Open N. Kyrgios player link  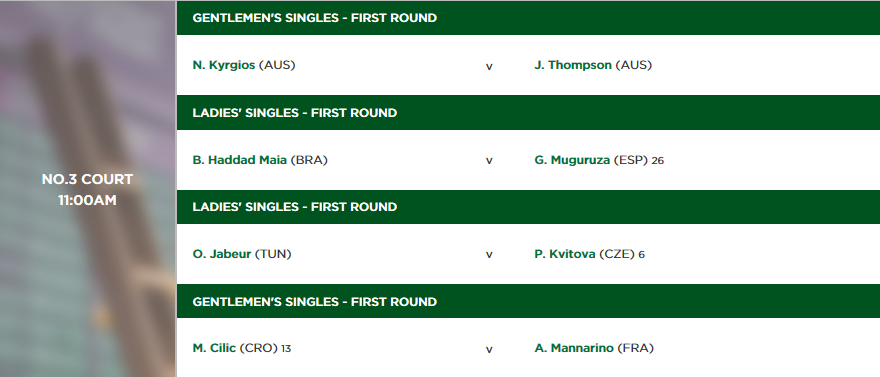tap(224, 65)
